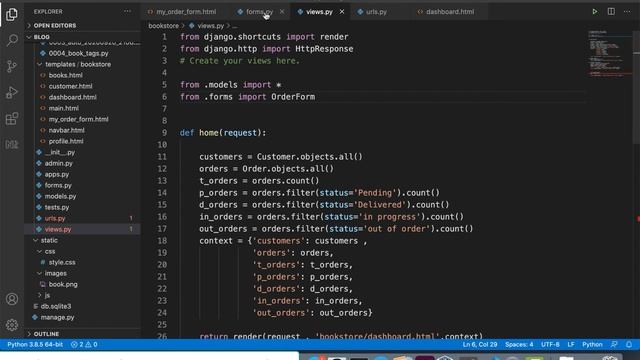640x360 pixels.
Task: Close the forms.py tab
Action: 282,12
